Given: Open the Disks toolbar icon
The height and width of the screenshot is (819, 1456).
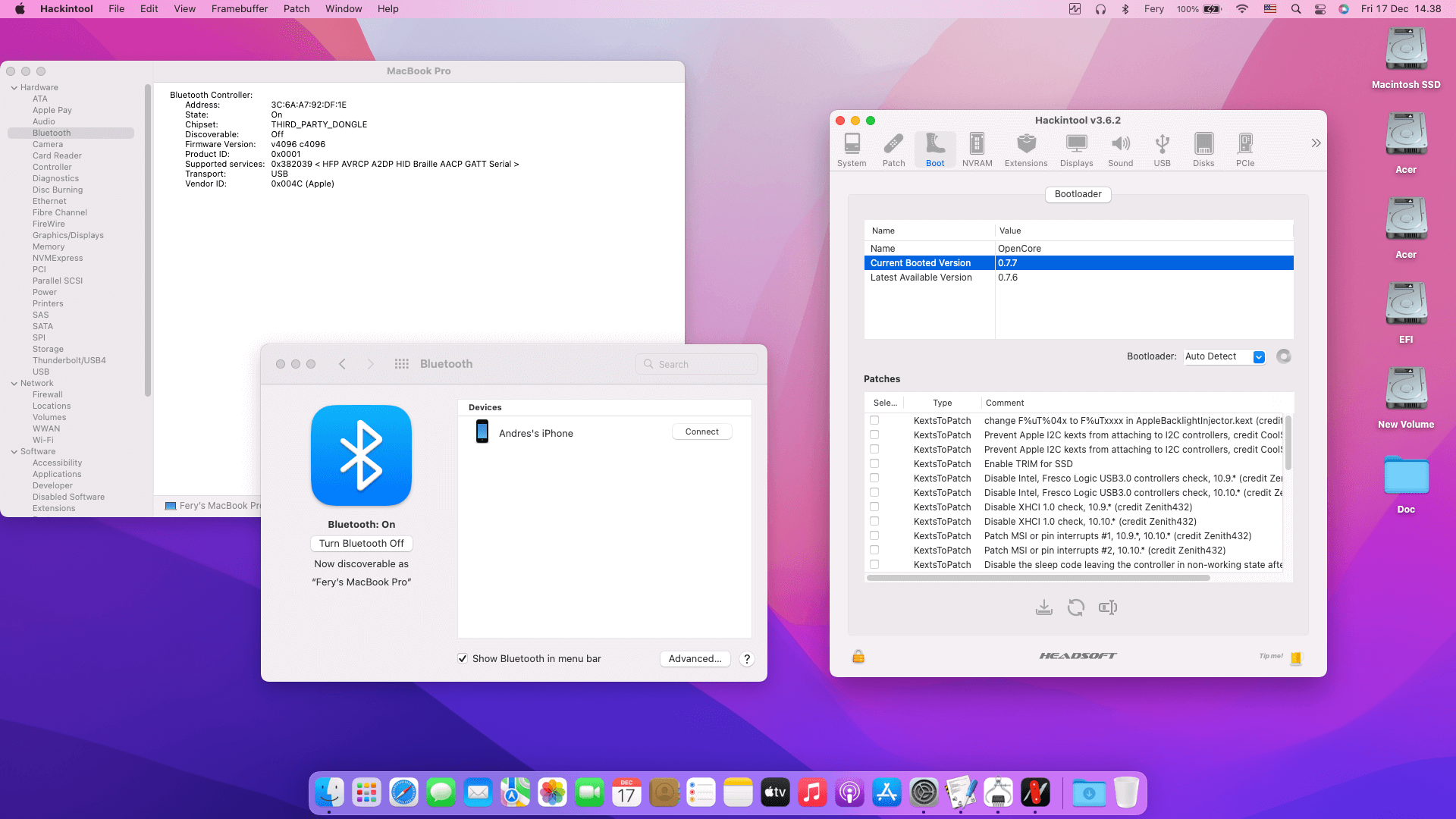Looking at the screenshot, I should (1203, 149).
